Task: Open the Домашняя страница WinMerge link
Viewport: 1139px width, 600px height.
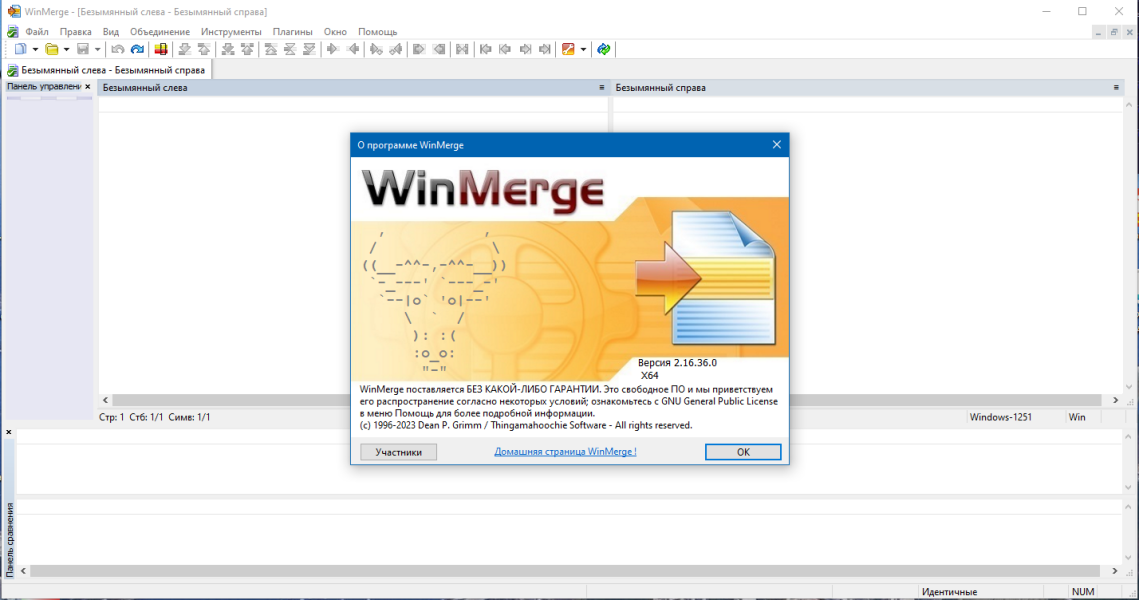Action: (x=565, y=452)
